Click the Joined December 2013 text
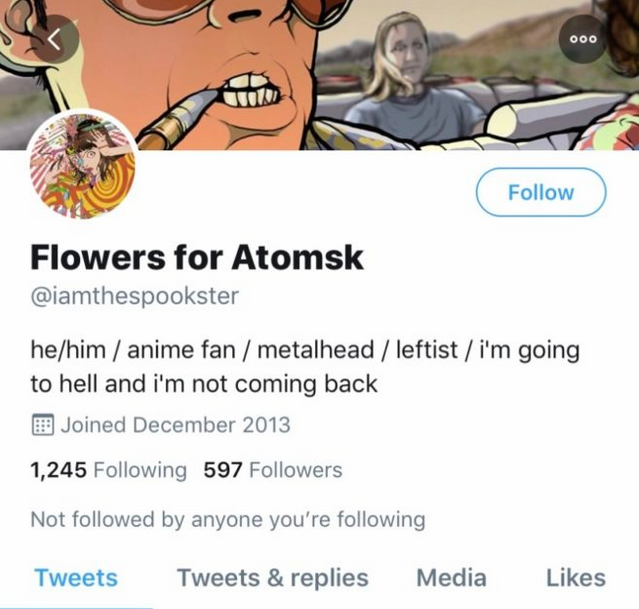Viewport: 639px width, 609px height. (175, 425)
